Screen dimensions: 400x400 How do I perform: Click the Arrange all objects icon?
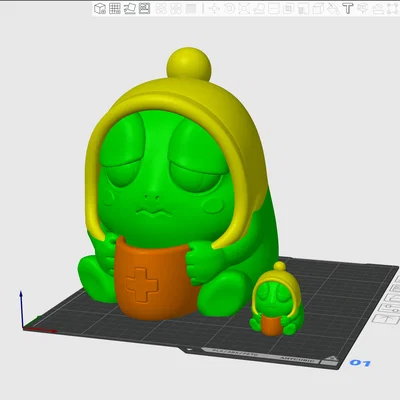click(144, 8)
